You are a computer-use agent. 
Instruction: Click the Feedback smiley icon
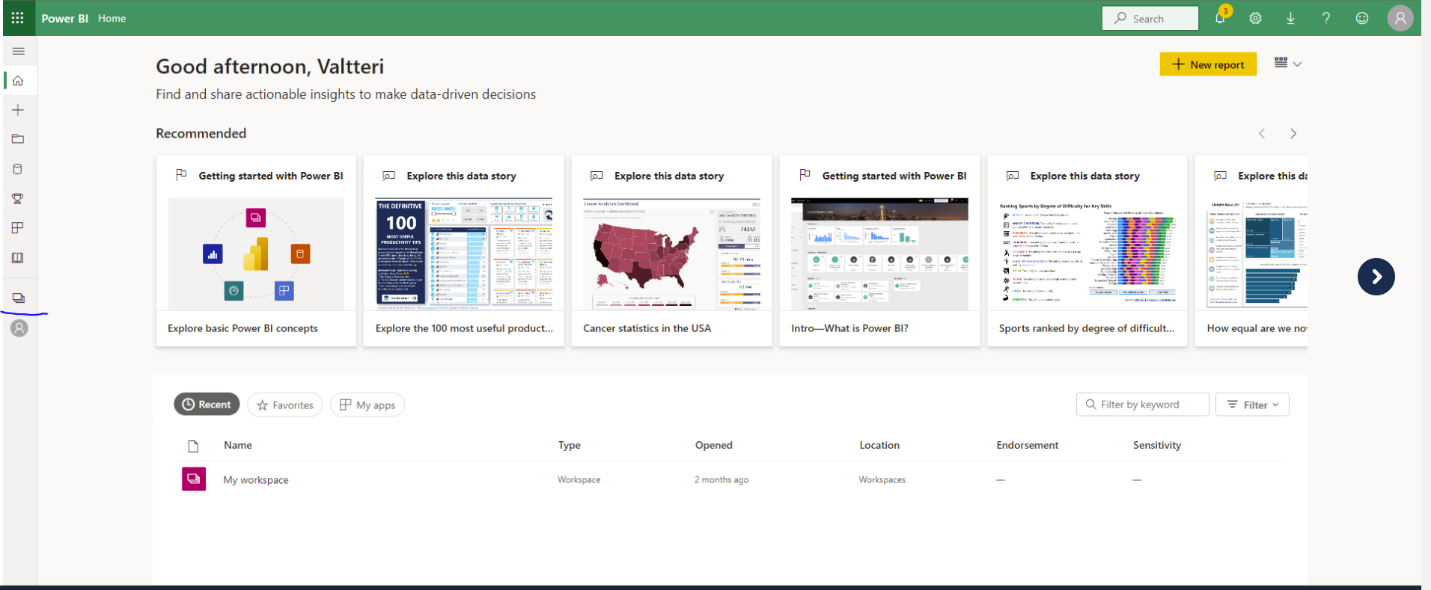tap(1362, 18)
